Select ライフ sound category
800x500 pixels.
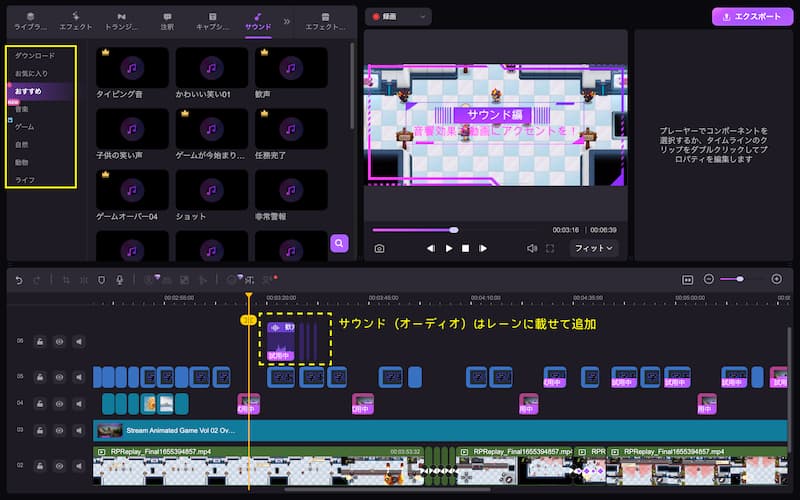click(x=24, y=180)
